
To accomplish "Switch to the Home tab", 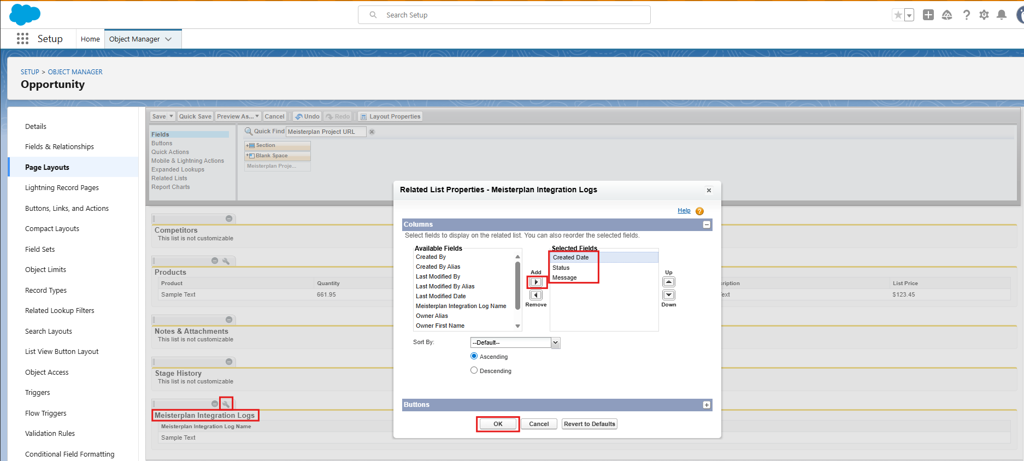I will [x=90, y=39].
